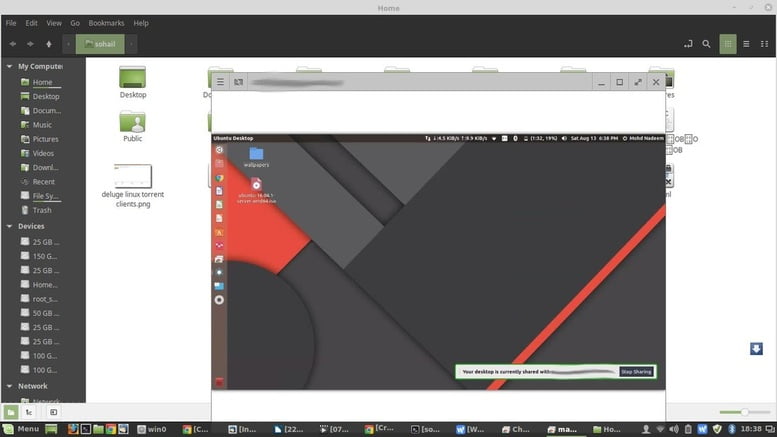The height and width of the screenshot is (437, 777).
Task: Open Recent in the sidebar
Action: pos(43,182)
